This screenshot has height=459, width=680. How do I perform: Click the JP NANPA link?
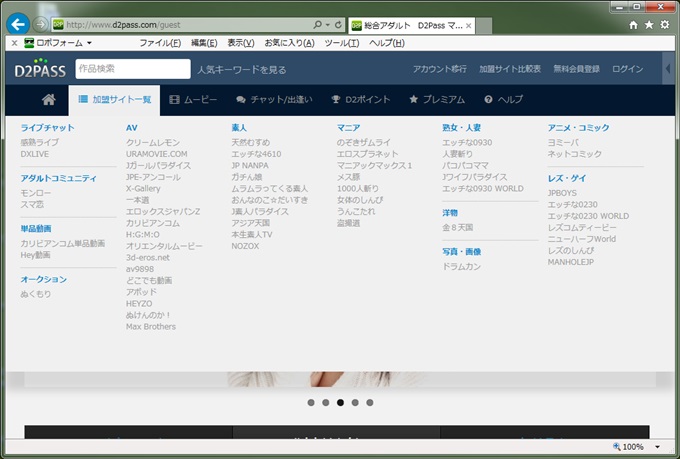(250, 165)
